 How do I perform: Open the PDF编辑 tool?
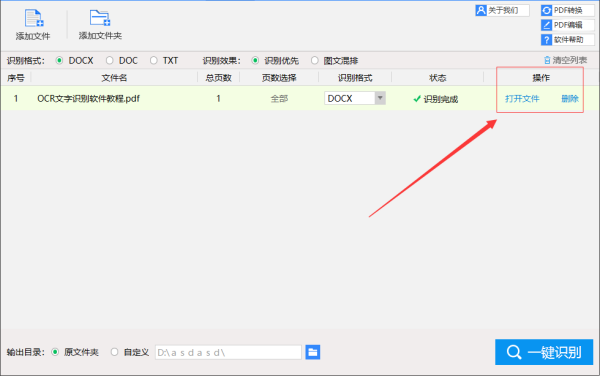(567, 25)
